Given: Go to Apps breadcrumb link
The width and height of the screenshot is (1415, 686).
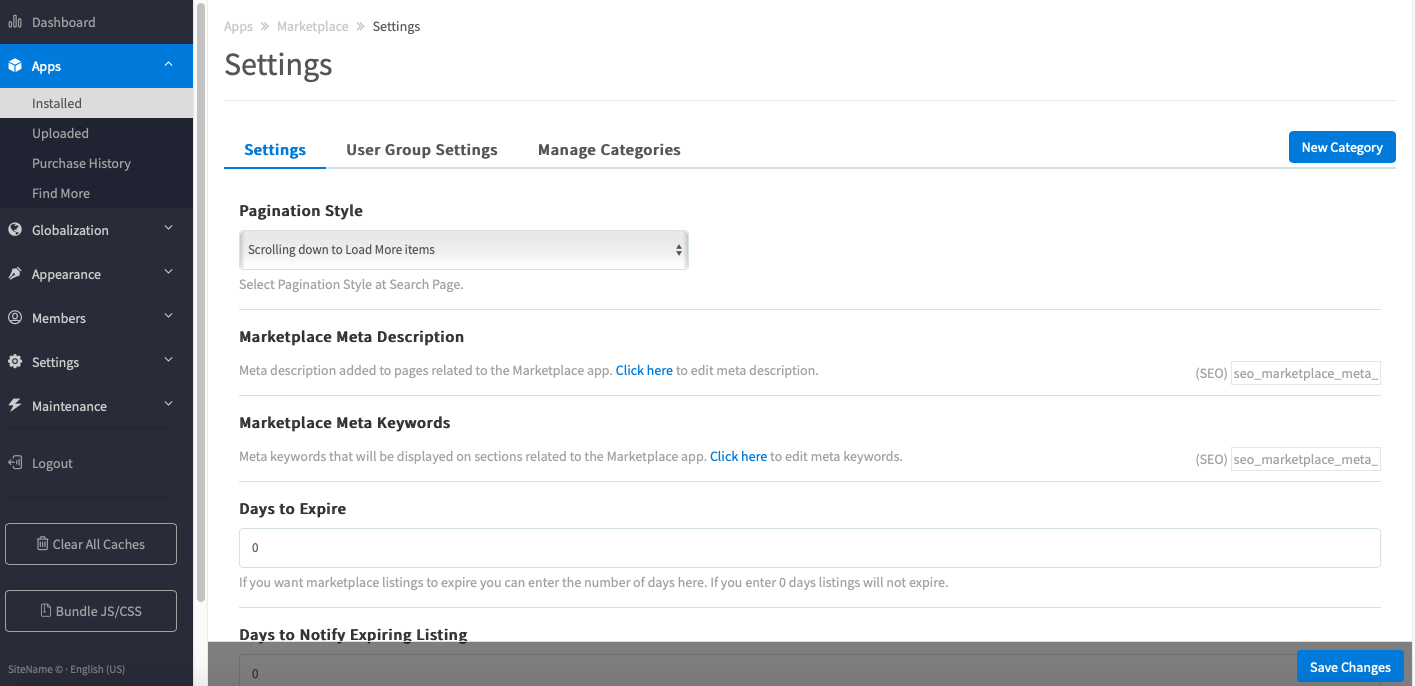Looking at the screenshot, I should click(238, 26).
